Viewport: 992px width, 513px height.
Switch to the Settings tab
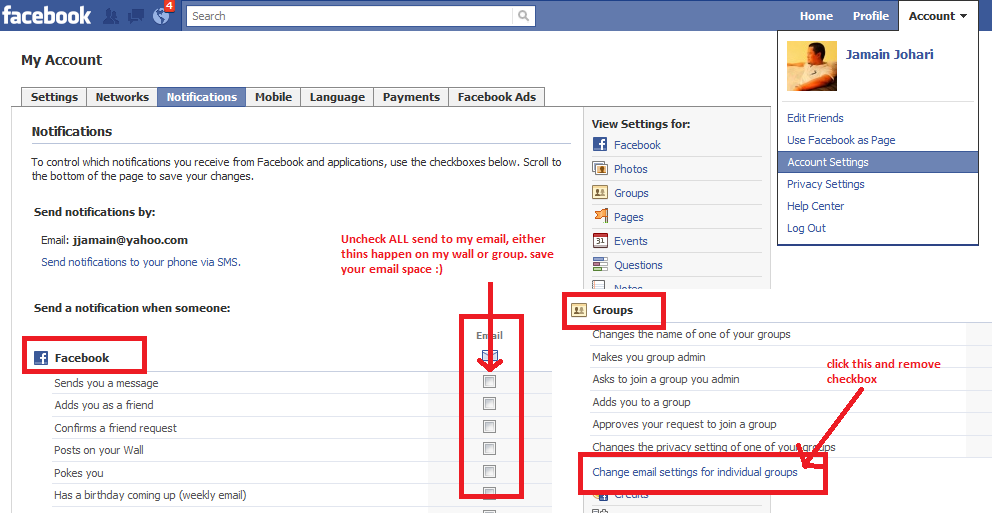point(54,97)
